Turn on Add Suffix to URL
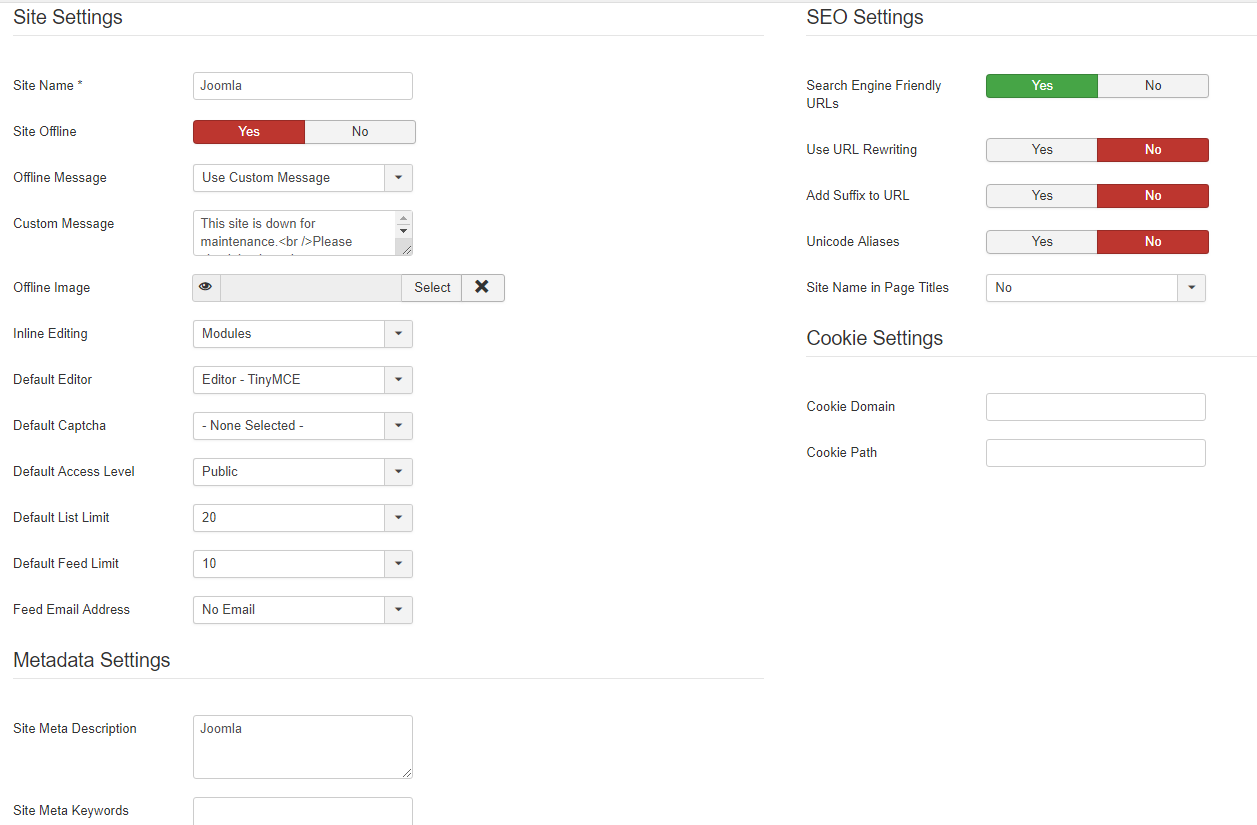The height and width of the screenshot is (825, 1257). pos(1042,196)
